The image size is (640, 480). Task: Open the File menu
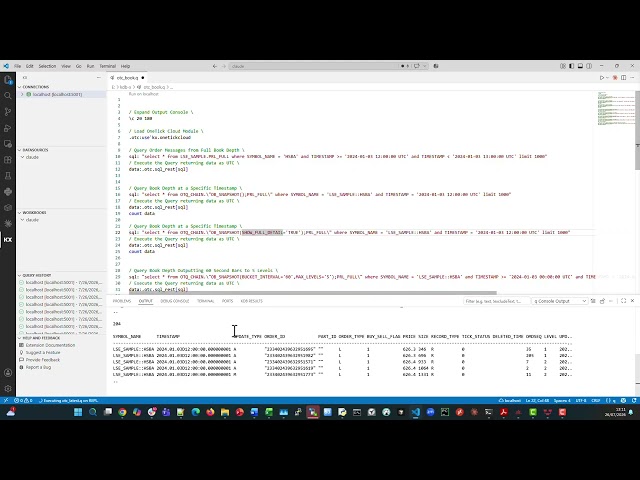[x=18, y=66]
